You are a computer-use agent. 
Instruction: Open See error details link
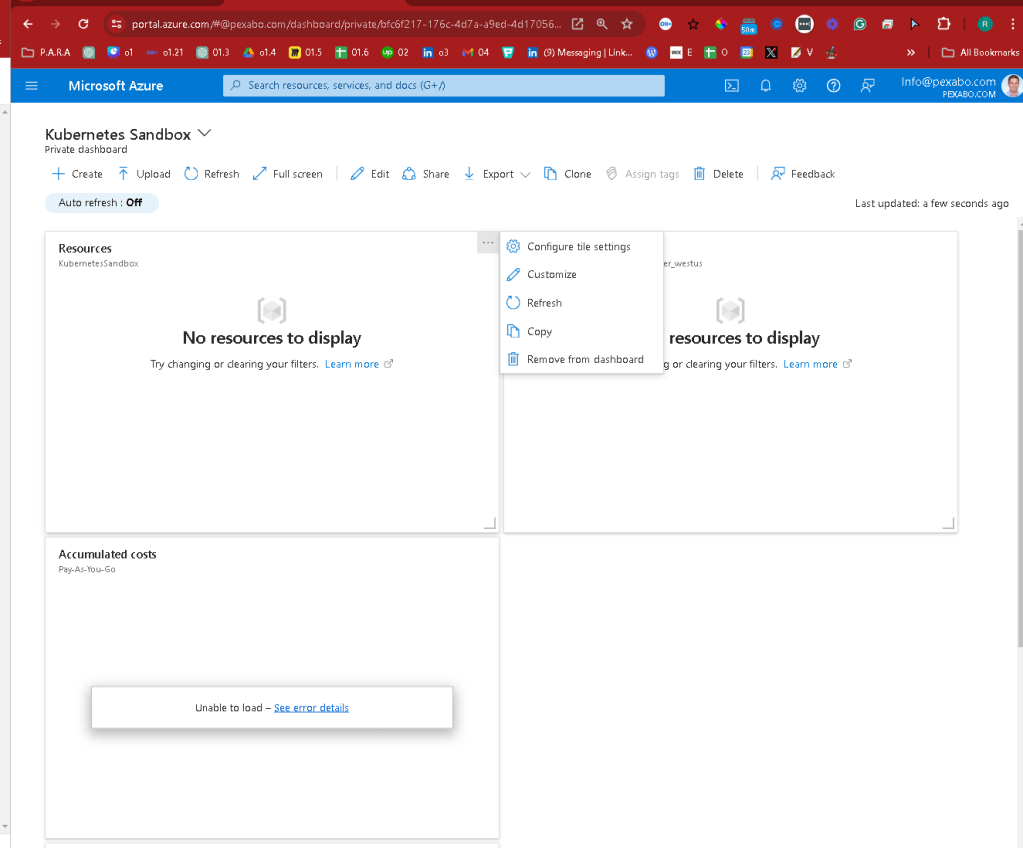tap(311, 708)
